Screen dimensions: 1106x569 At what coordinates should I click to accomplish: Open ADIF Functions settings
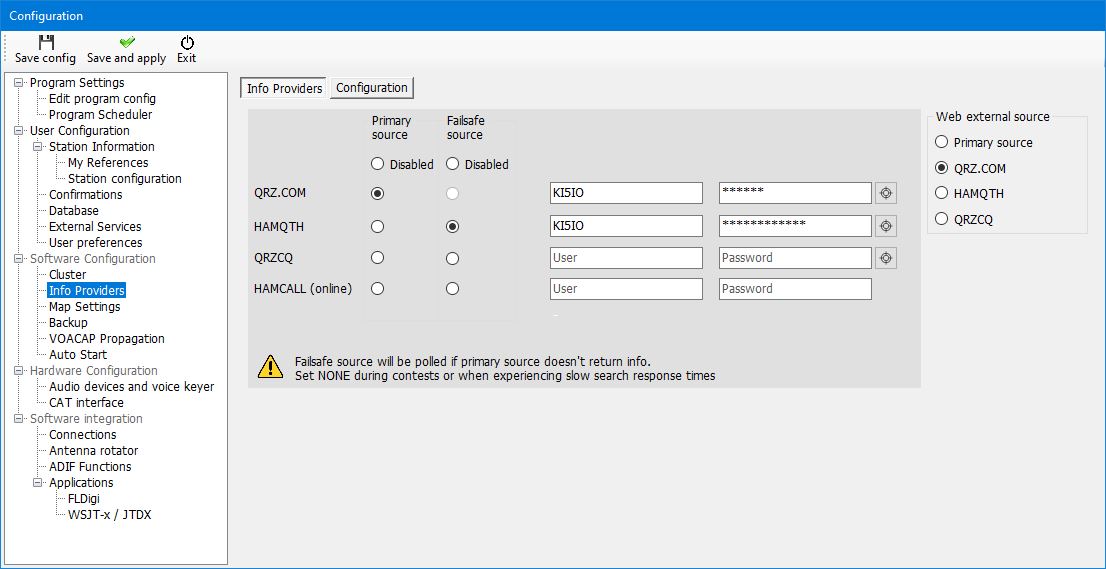pos(90,467)
